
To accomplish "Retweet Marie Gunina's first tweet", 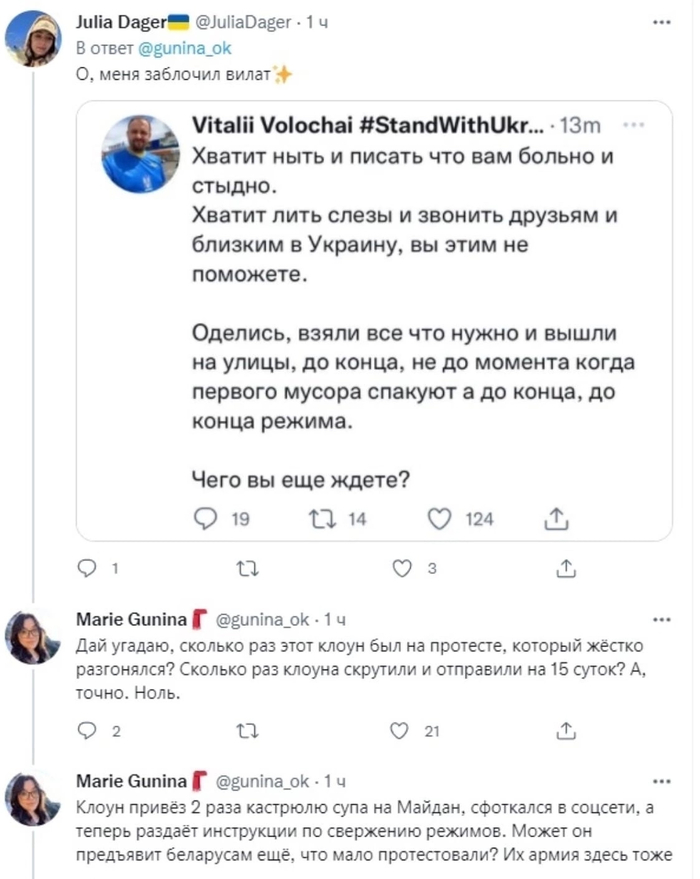I will pyautogui.click(x=244, y=731).
